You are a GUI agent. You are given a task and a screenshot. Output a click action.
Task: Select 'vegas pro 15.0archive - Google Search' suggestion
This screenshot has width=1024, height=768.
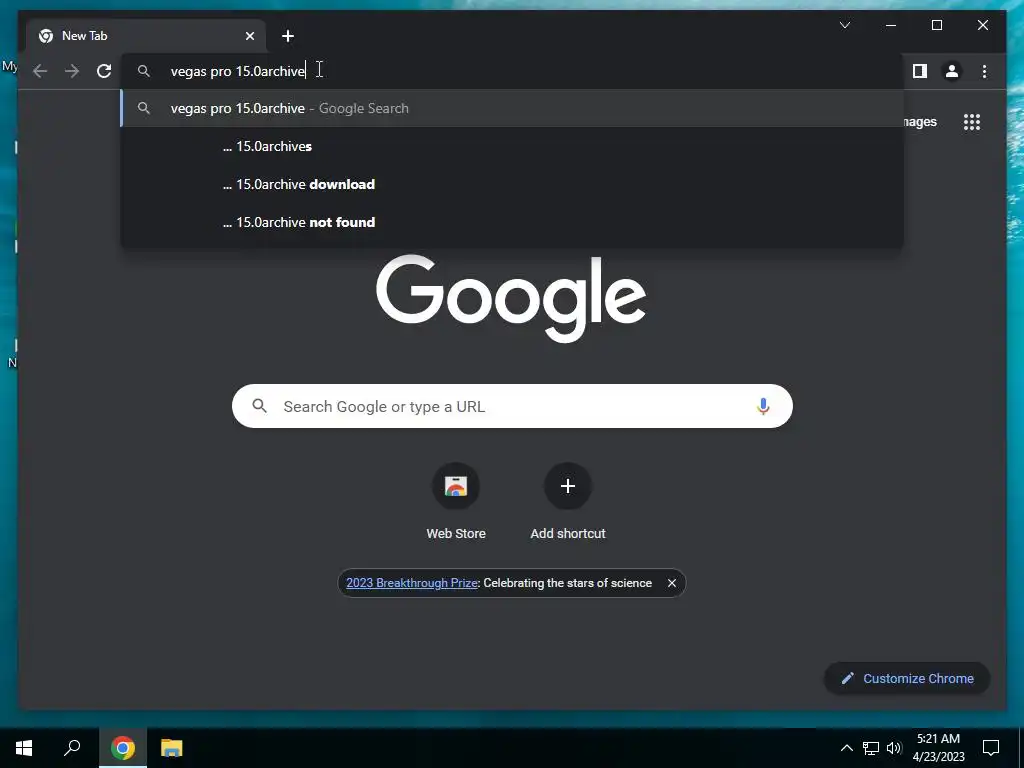(x=513, y=108)
